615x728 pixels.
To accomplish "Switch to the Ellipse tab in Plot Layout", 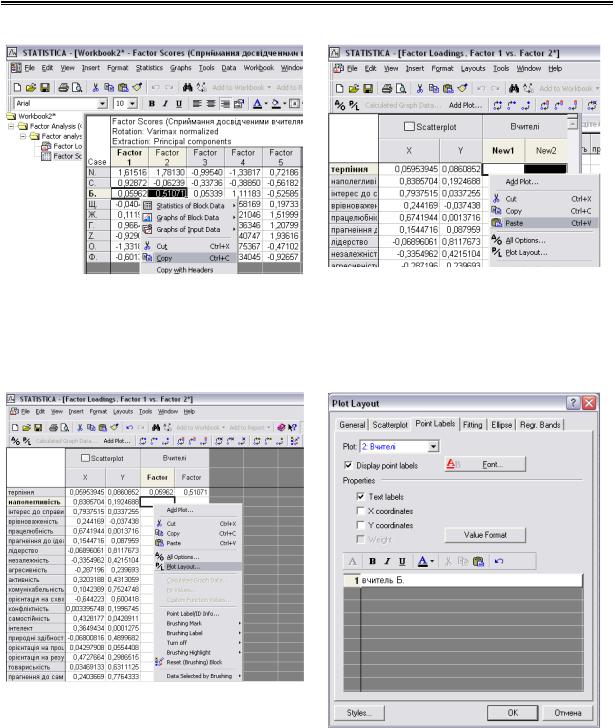I will [501, 425].
